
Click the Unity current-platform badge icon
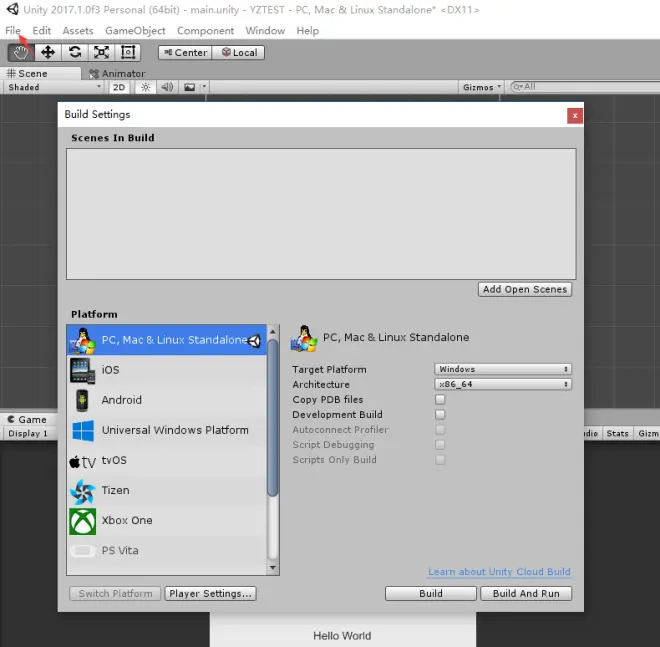click(254, 341)
